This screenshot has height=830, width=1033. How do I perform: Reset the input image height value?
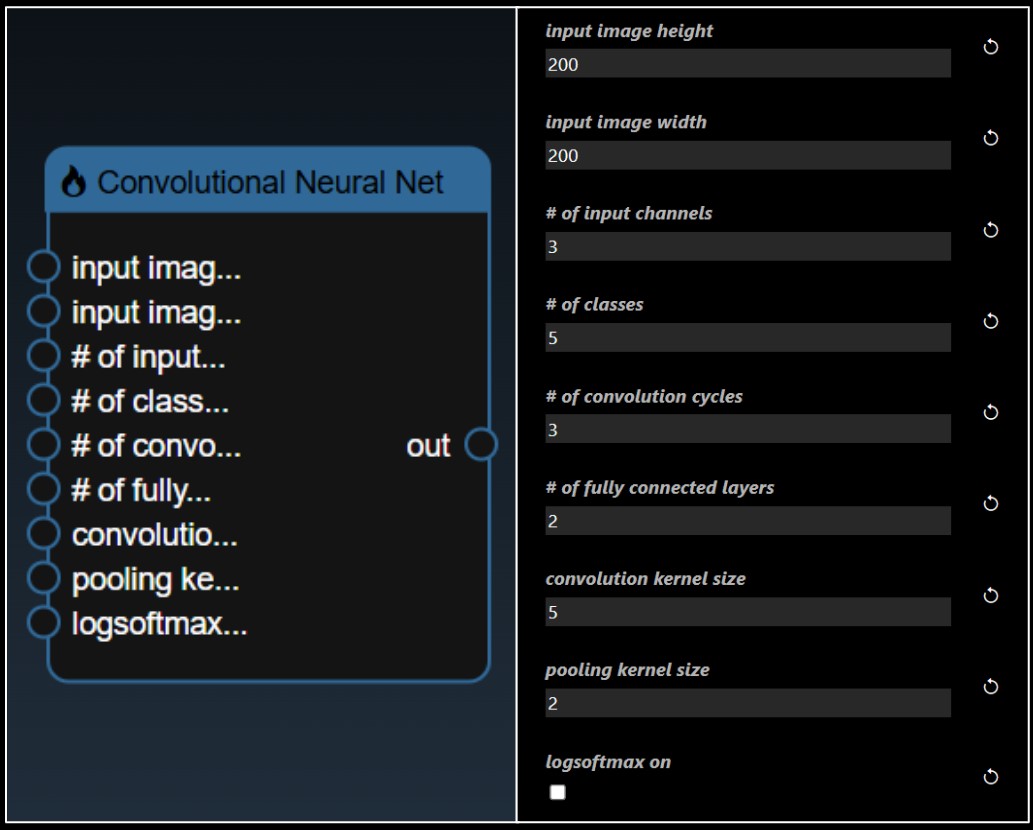tap(990, 48)
